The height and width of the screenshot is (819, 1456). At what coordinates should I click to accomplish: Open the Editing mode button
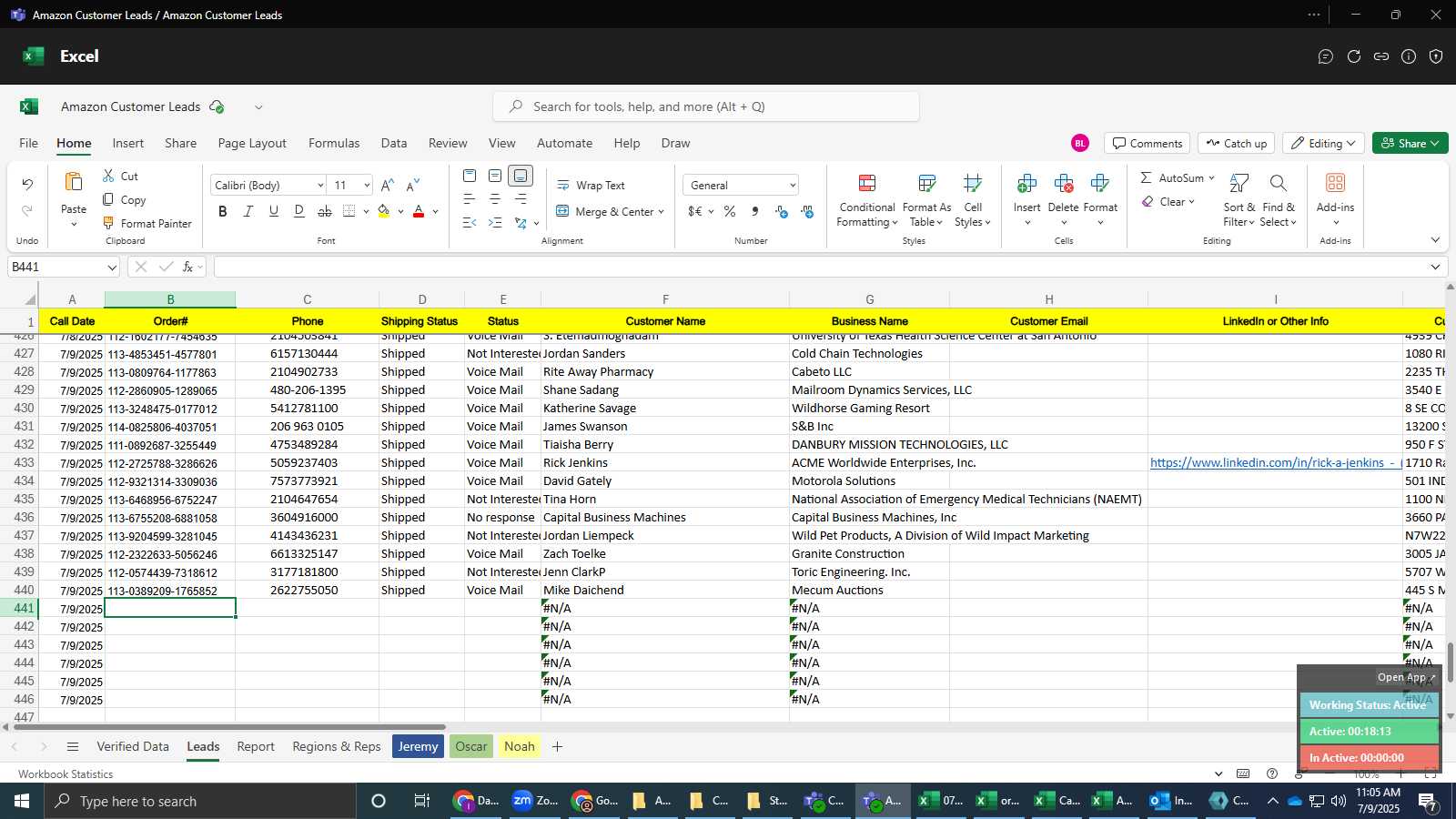1324,143
